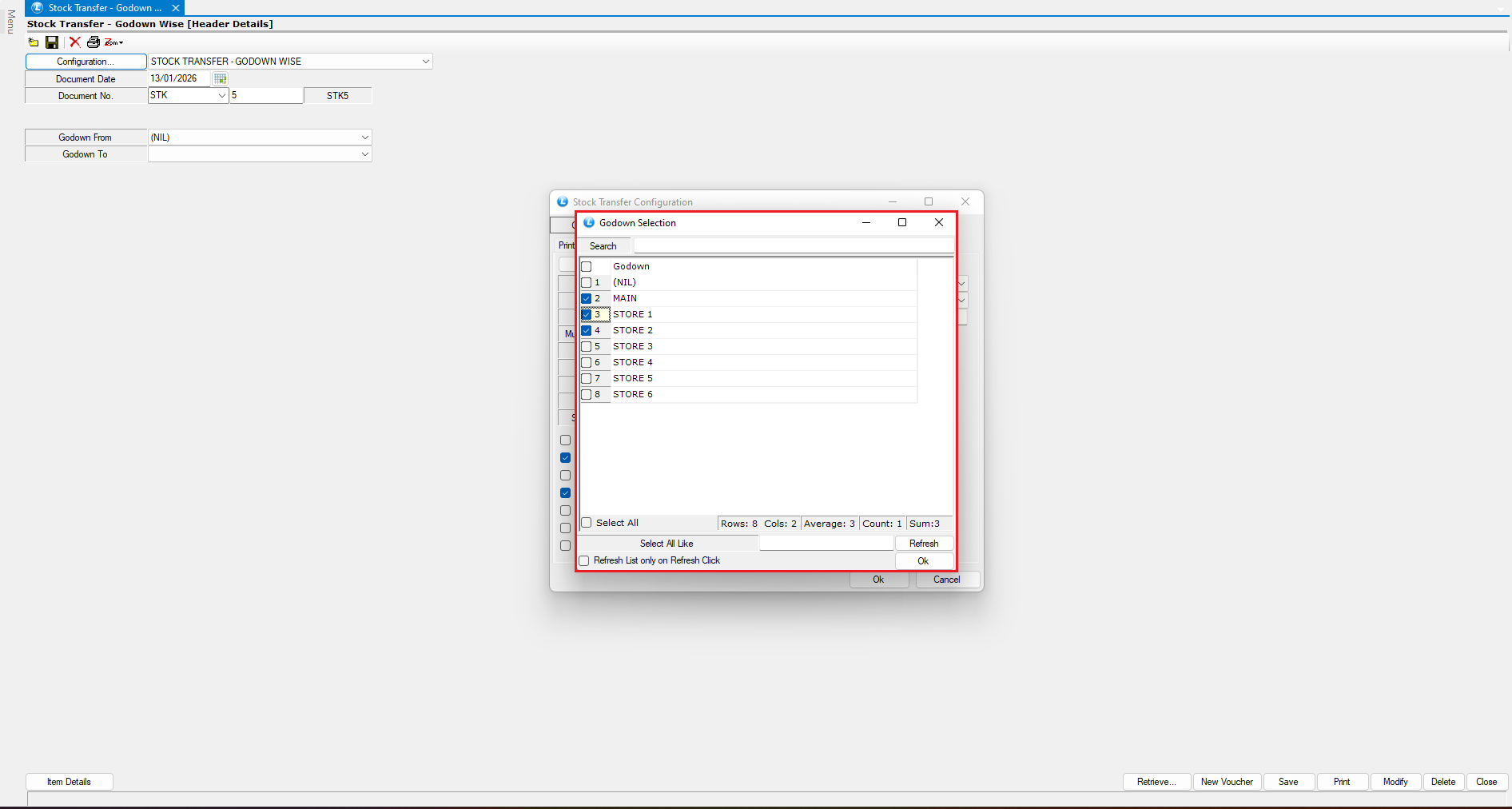
Task: Uncheck the MAIN godown checkbox
Action: 587,298
